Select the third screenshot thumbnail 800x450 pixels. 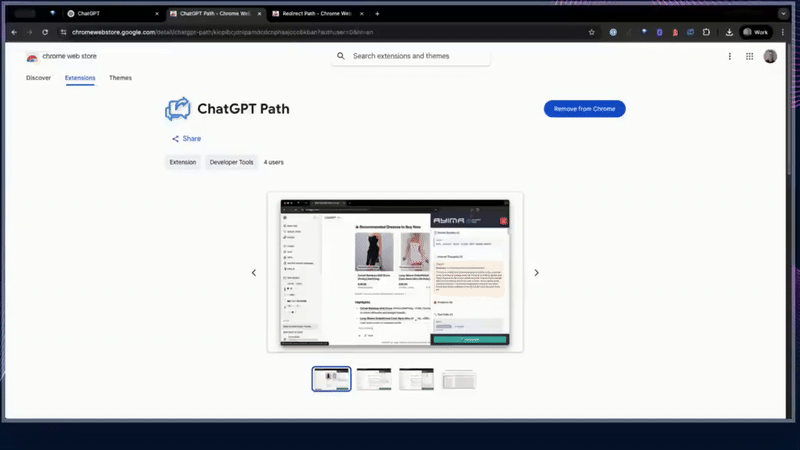416,379
